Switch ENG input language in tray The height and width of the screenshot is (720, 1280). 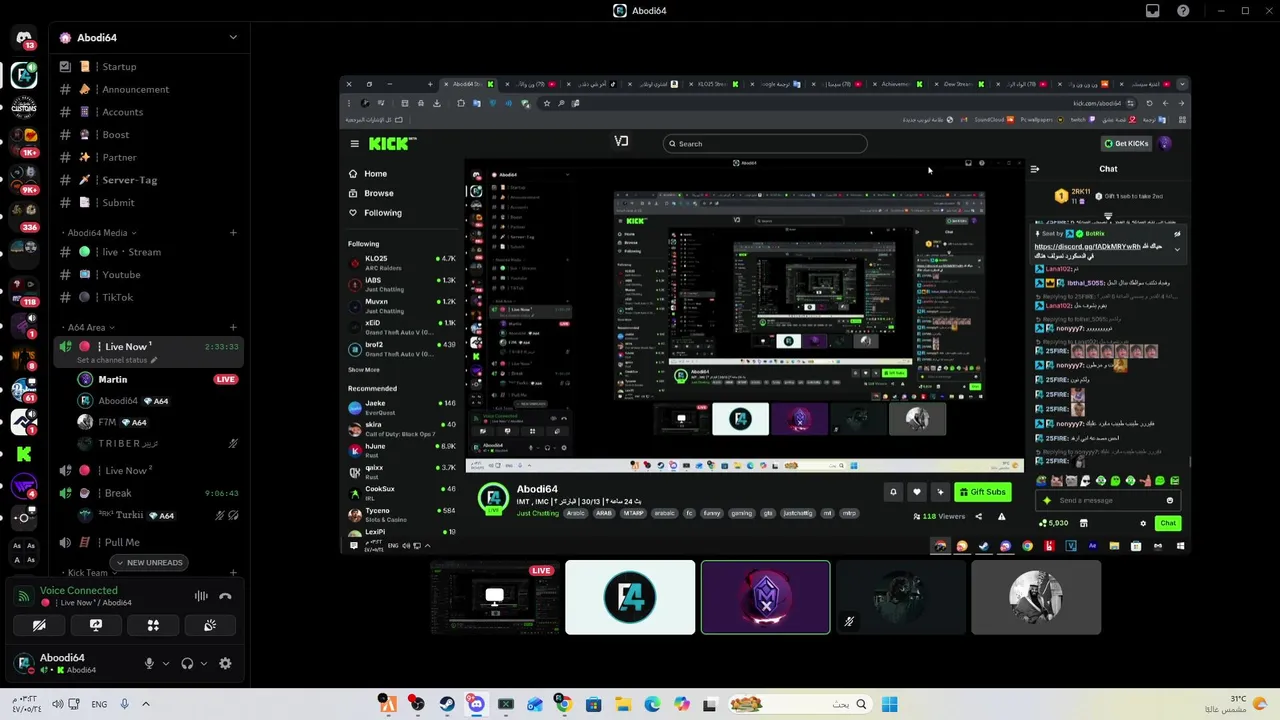99,704
